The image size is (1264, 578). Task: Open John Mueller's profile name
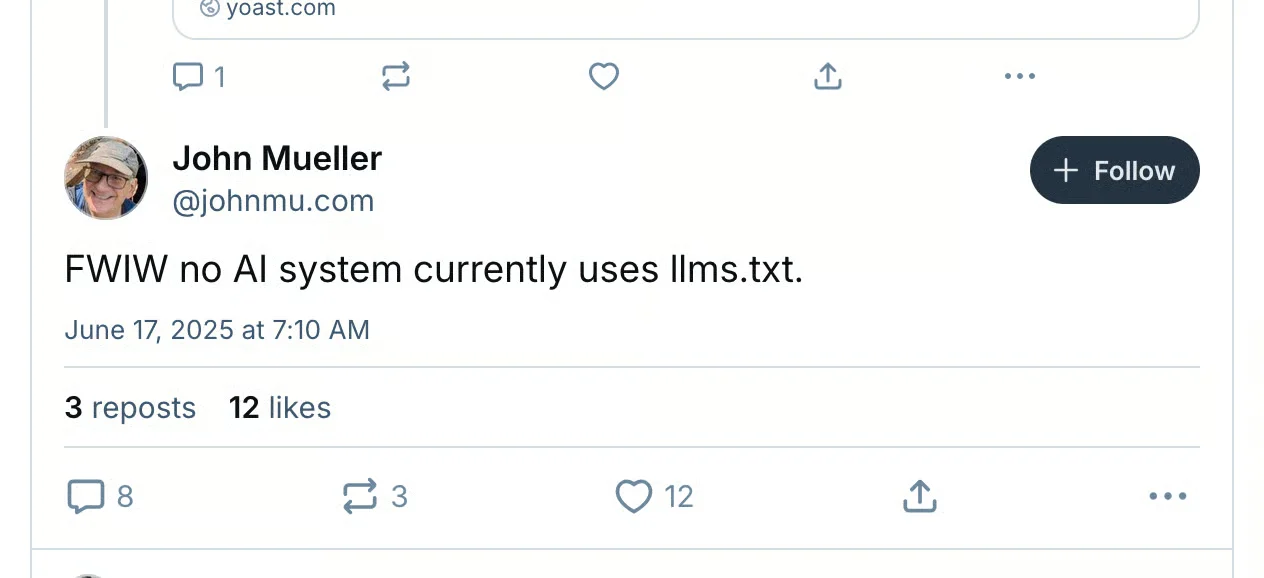277,158
